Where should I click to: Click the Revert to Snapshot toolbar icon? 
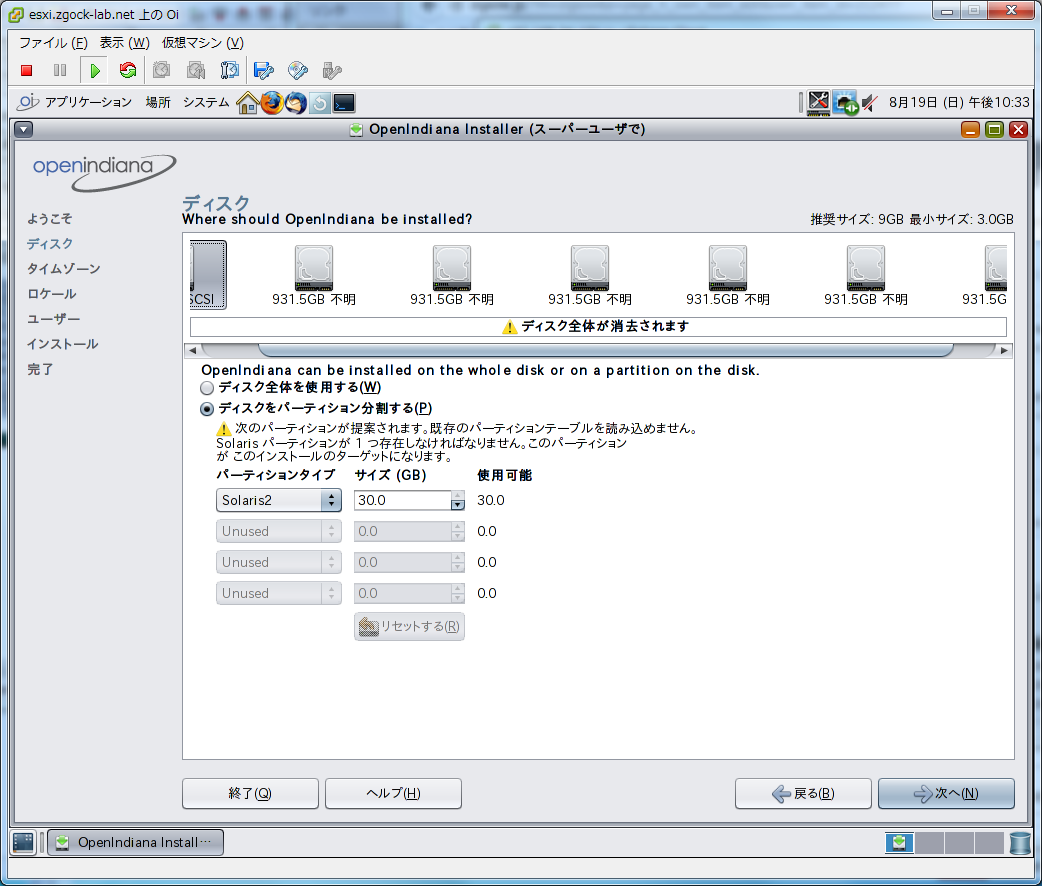tap(195, 70)
